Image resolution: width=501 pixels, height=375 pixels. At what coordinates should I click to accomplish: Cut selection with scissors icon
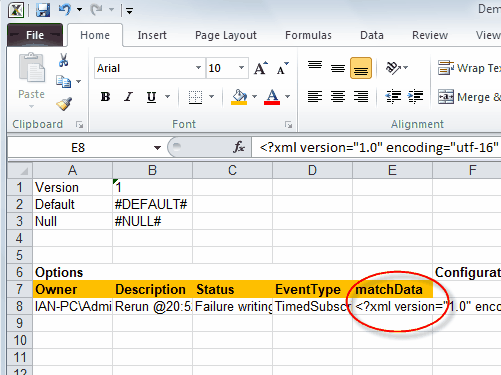coord(63,60)
